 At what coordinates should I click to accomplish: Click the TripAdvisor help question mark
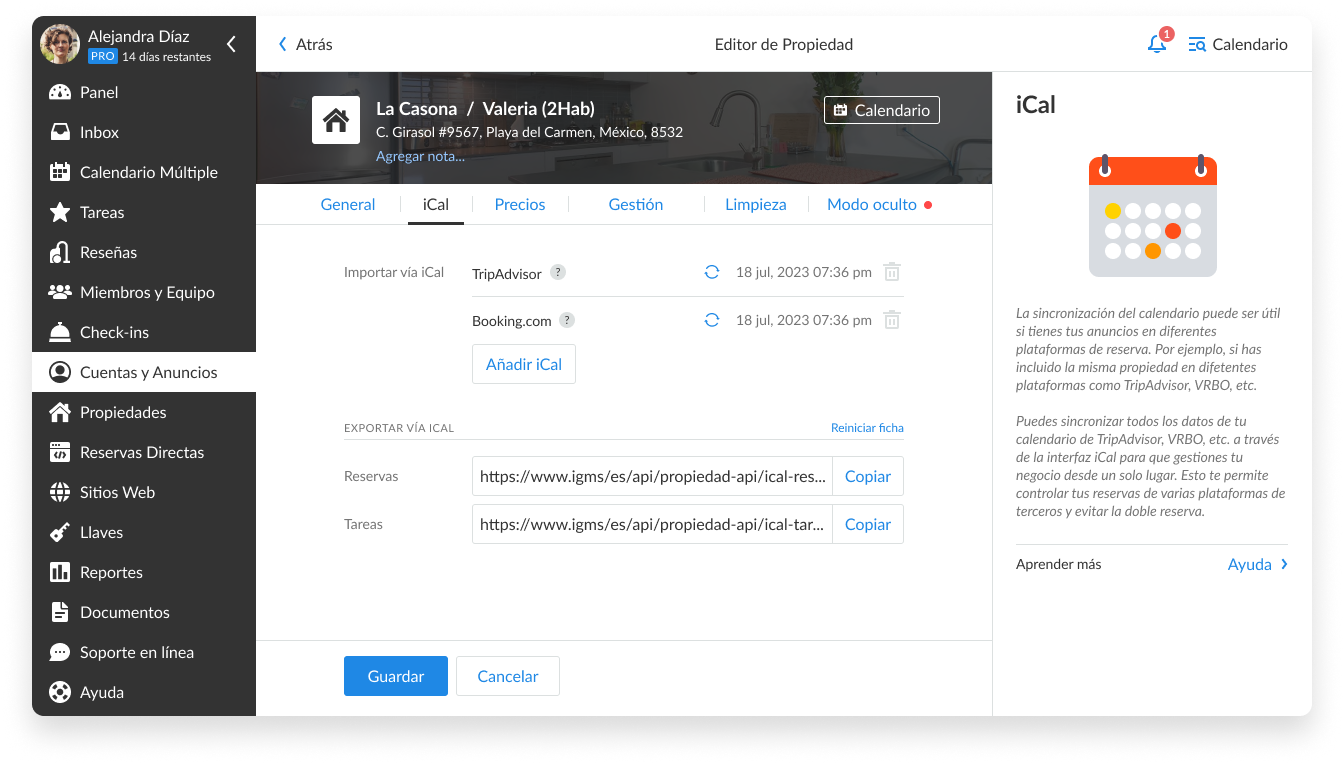(x=559, y=273)
